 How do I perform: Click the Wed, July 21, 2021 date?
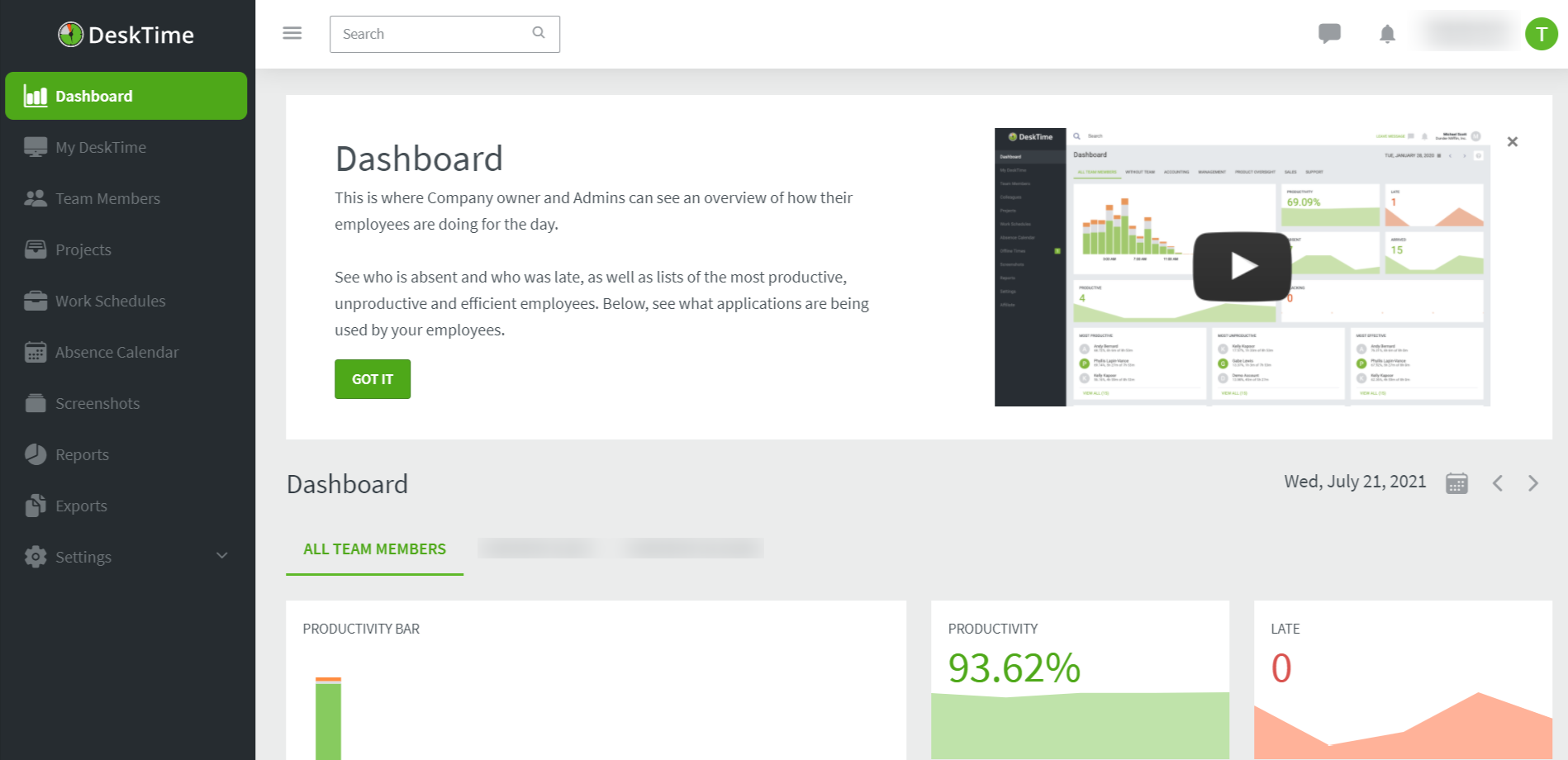point(1355,482)
